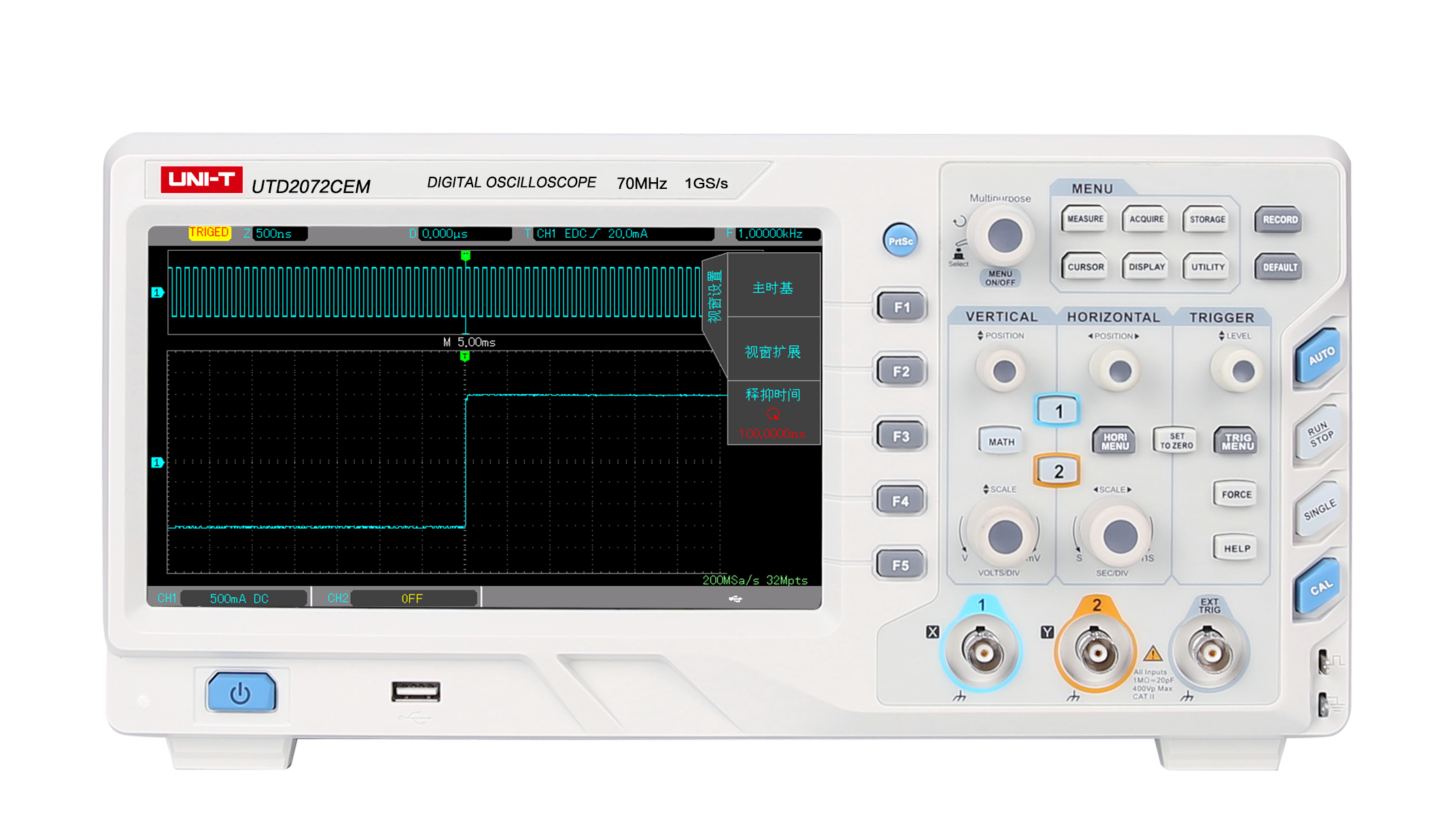The height and width of the screenshot is (840, 1452).
Task: Open the MATH function
Action: pyautogui.click(x=1001, y=441)
